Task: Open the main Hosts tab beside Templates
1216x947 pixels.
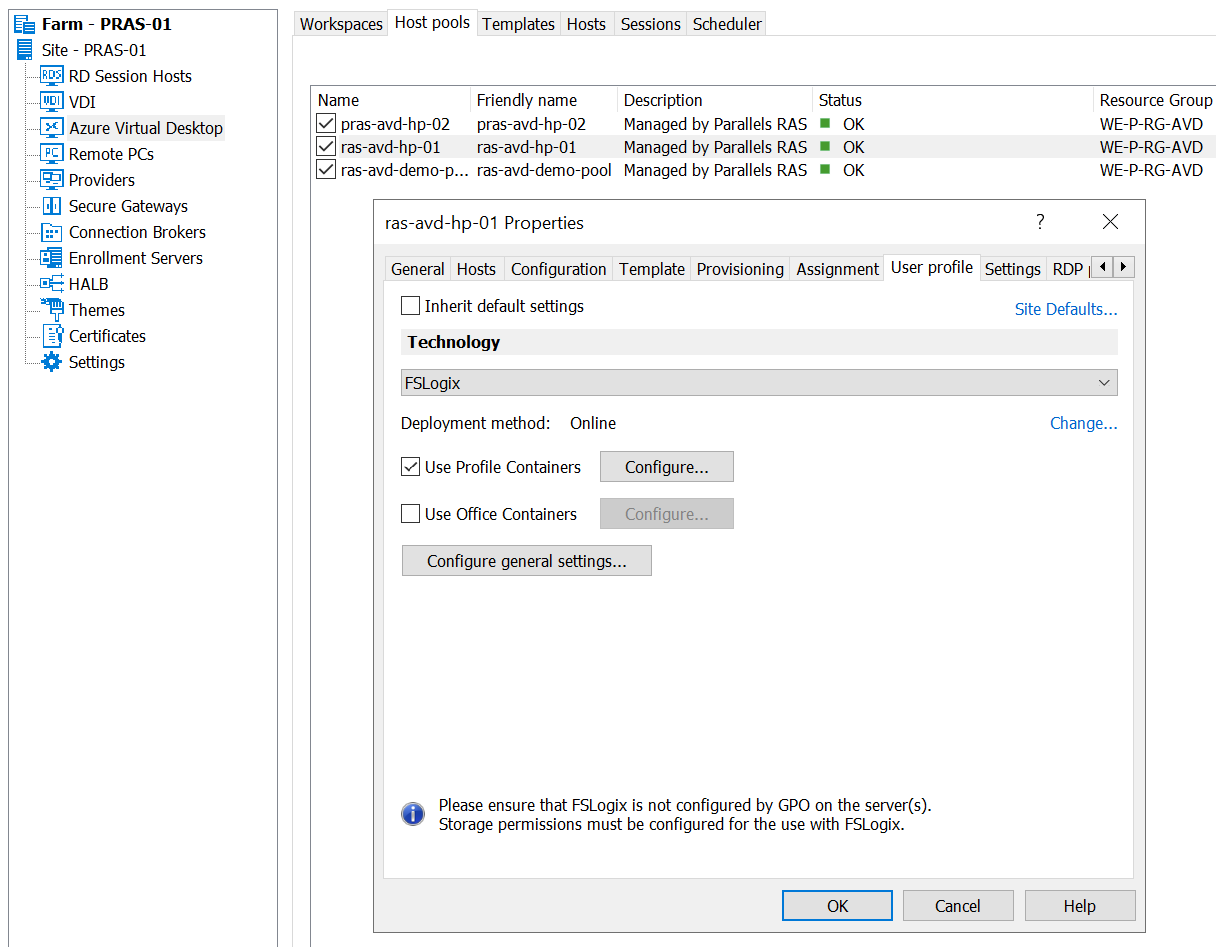Action: coord(586,24)
